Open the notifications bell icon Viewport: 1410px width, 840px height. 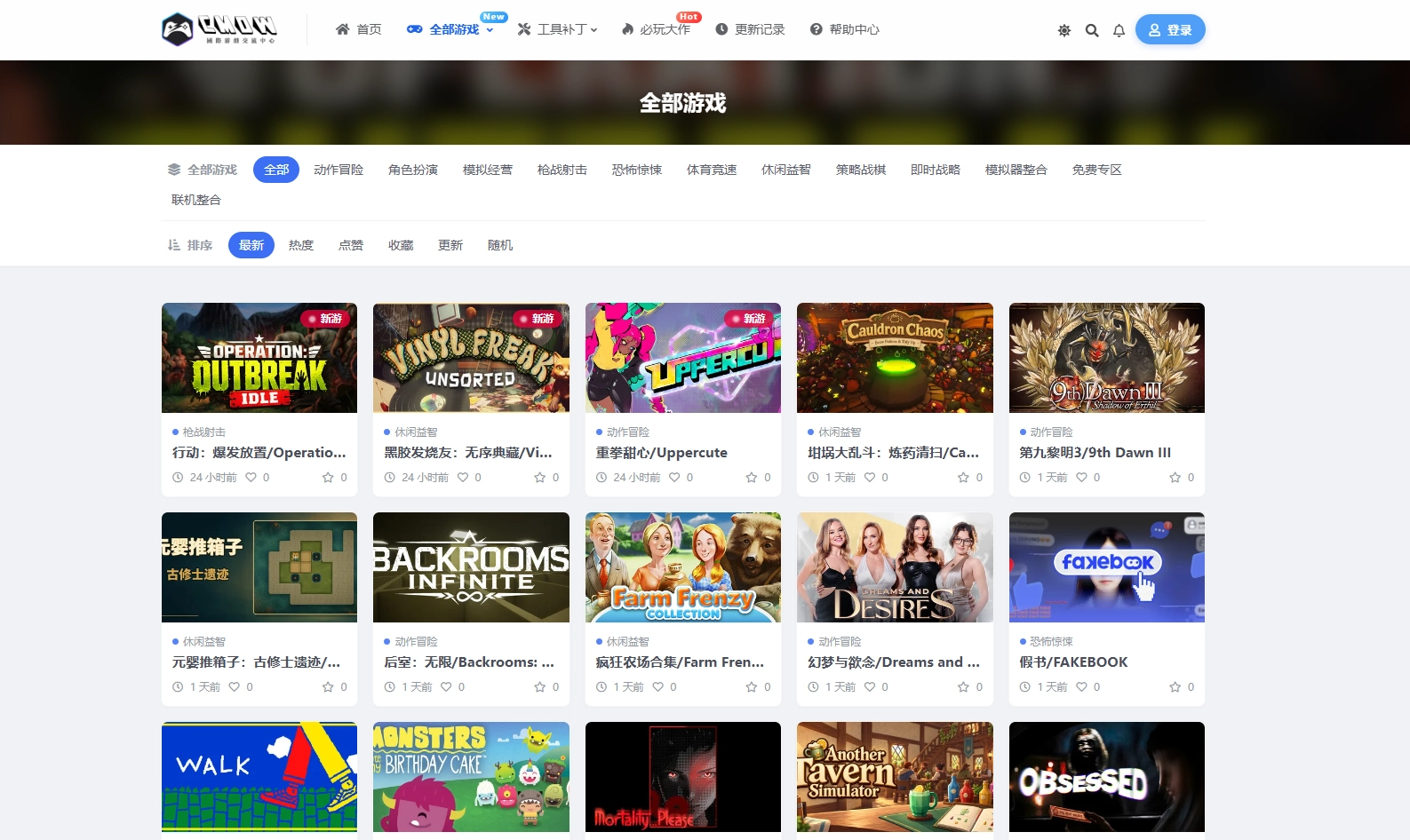click(x=1119, y=30)
